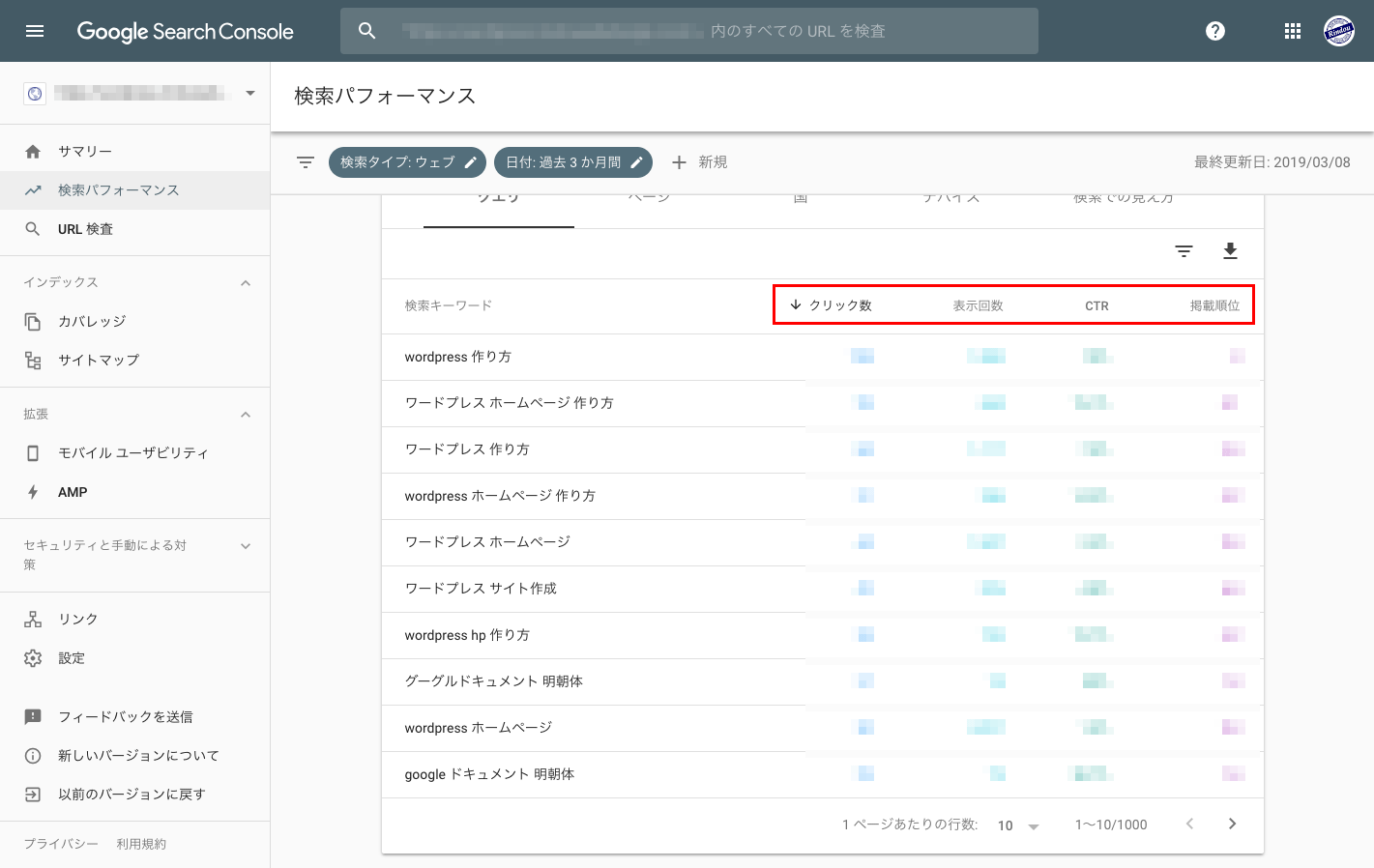
Task: Collapse the インデックス section
Action: tap(246, 283)
